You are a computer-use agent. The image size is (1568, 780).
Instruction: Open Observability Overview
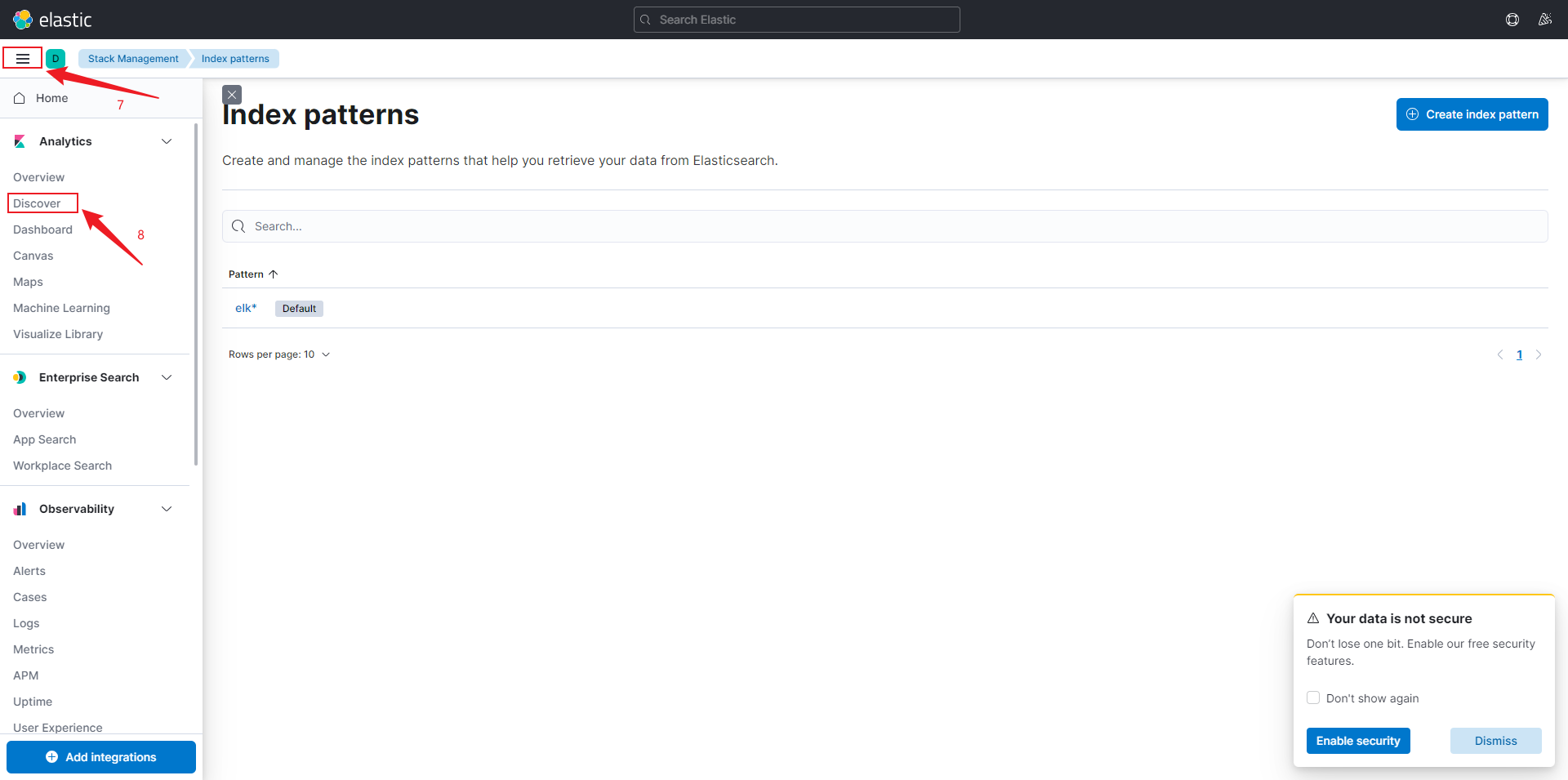38,545
